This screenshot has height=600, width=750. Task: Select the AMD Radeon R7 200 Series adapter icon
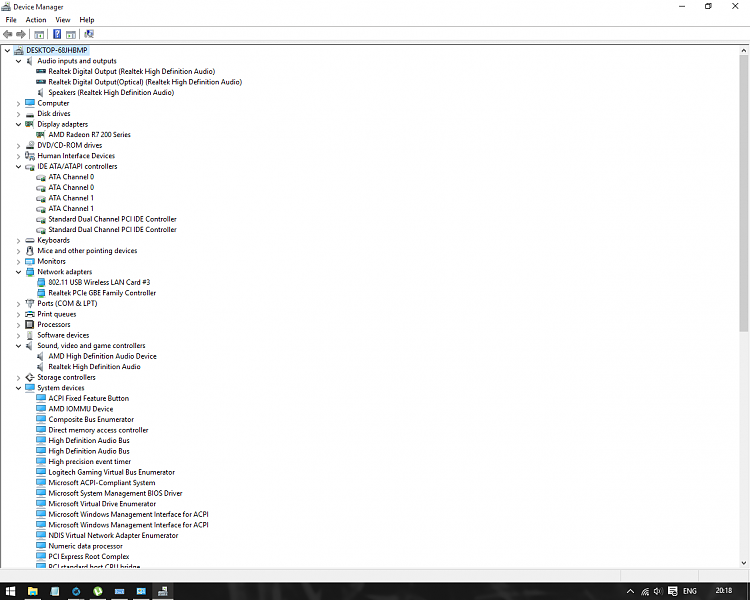(41, 135)
